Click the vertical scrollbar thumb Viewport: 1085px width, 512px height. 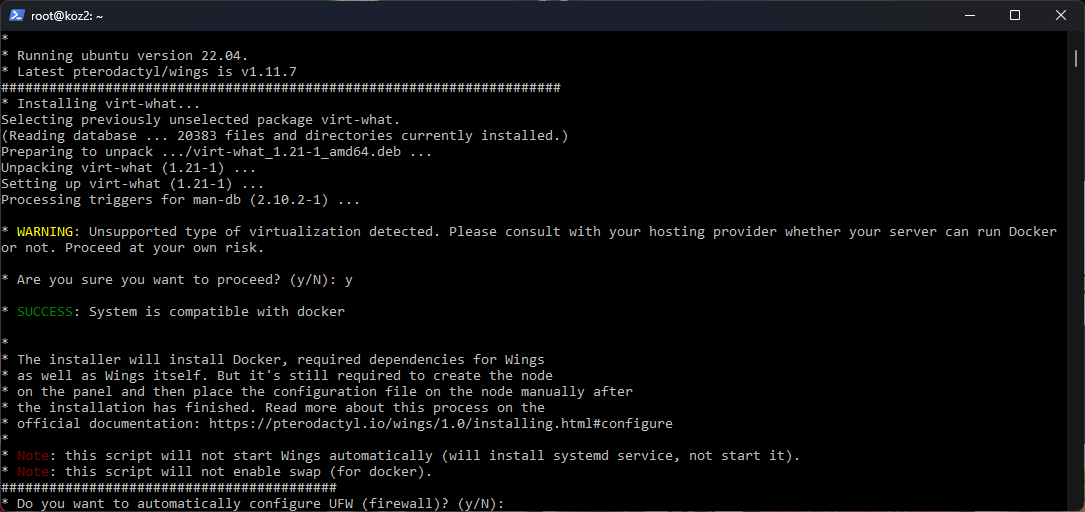coord(1076,58)
